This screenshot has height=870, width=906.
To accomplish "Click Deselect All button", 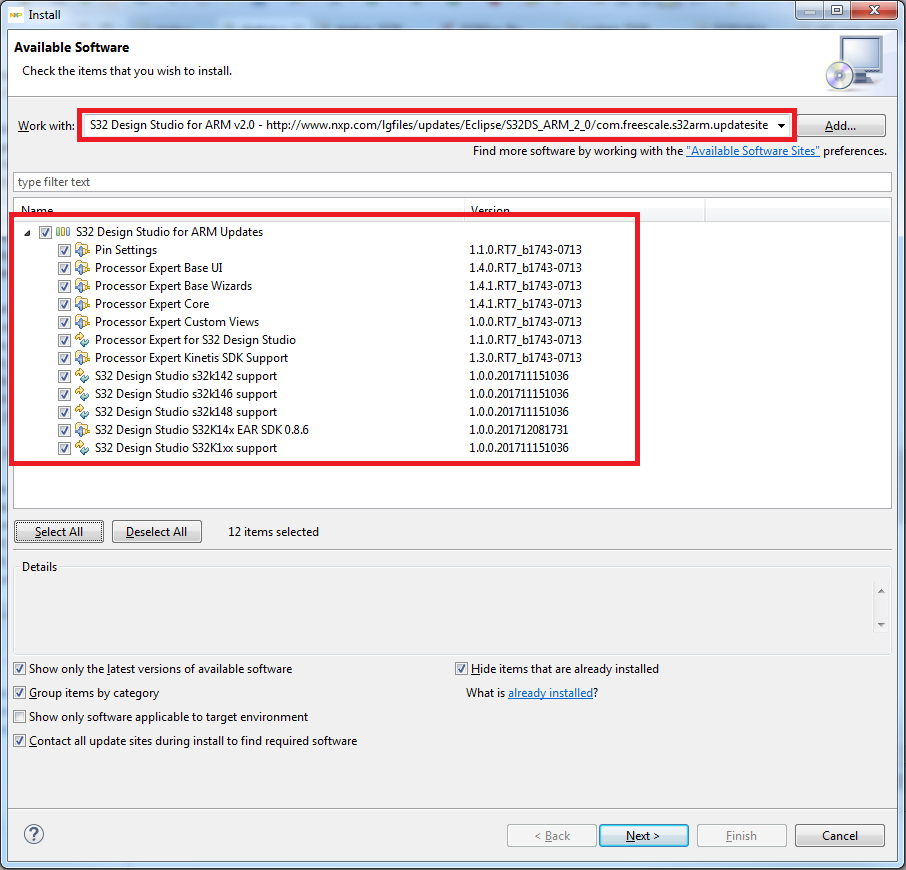I will click(157, 531).
